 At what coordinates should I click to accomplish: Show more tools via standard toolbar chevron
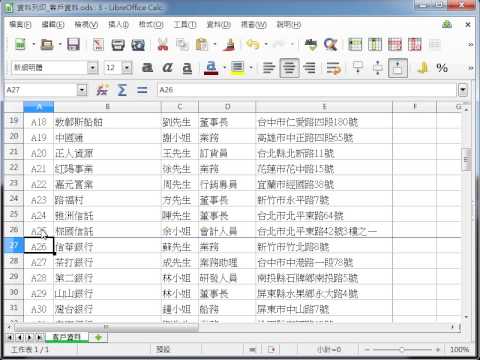(x=471, y=44)
